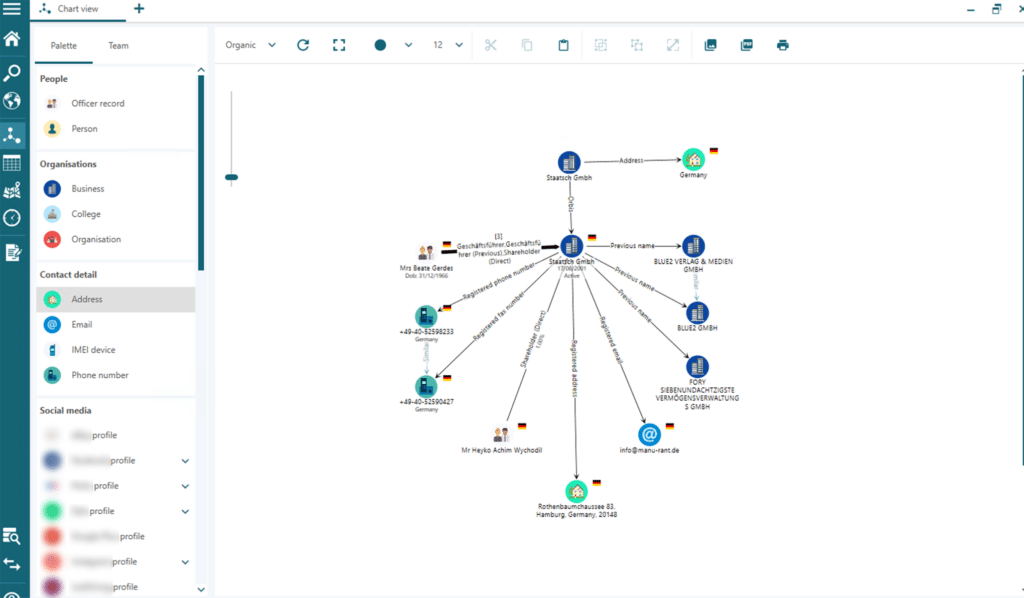The width and height of the screenshot is (1024, 598).
Task: Expand the fourth social media profile entry
Action: pos(185,511)
